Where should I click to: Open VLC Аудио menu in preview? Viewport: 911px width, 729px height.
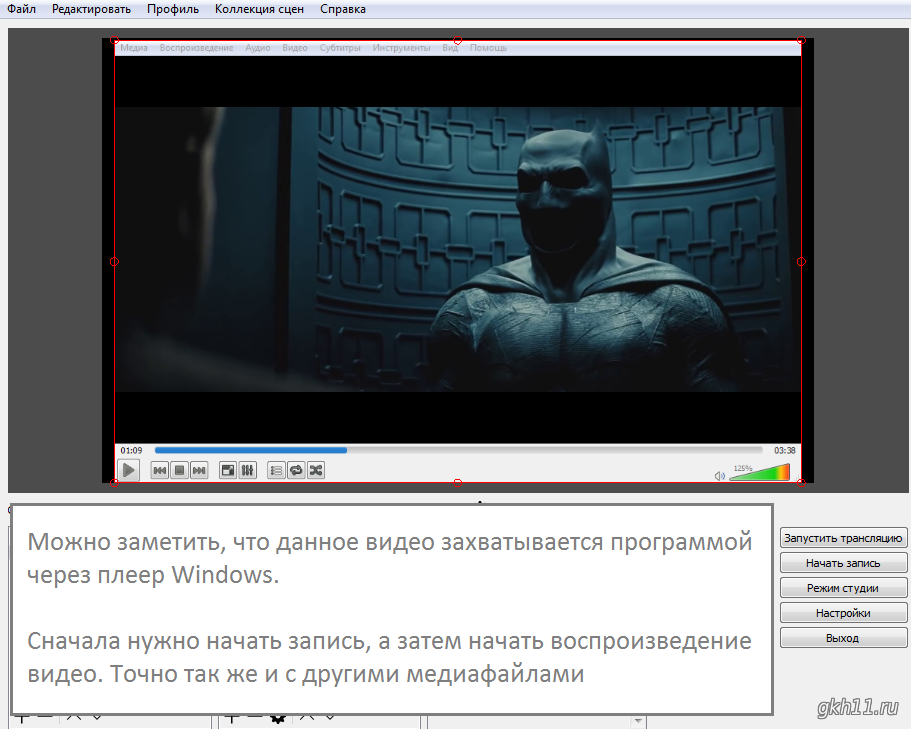(x=257, y=48)
